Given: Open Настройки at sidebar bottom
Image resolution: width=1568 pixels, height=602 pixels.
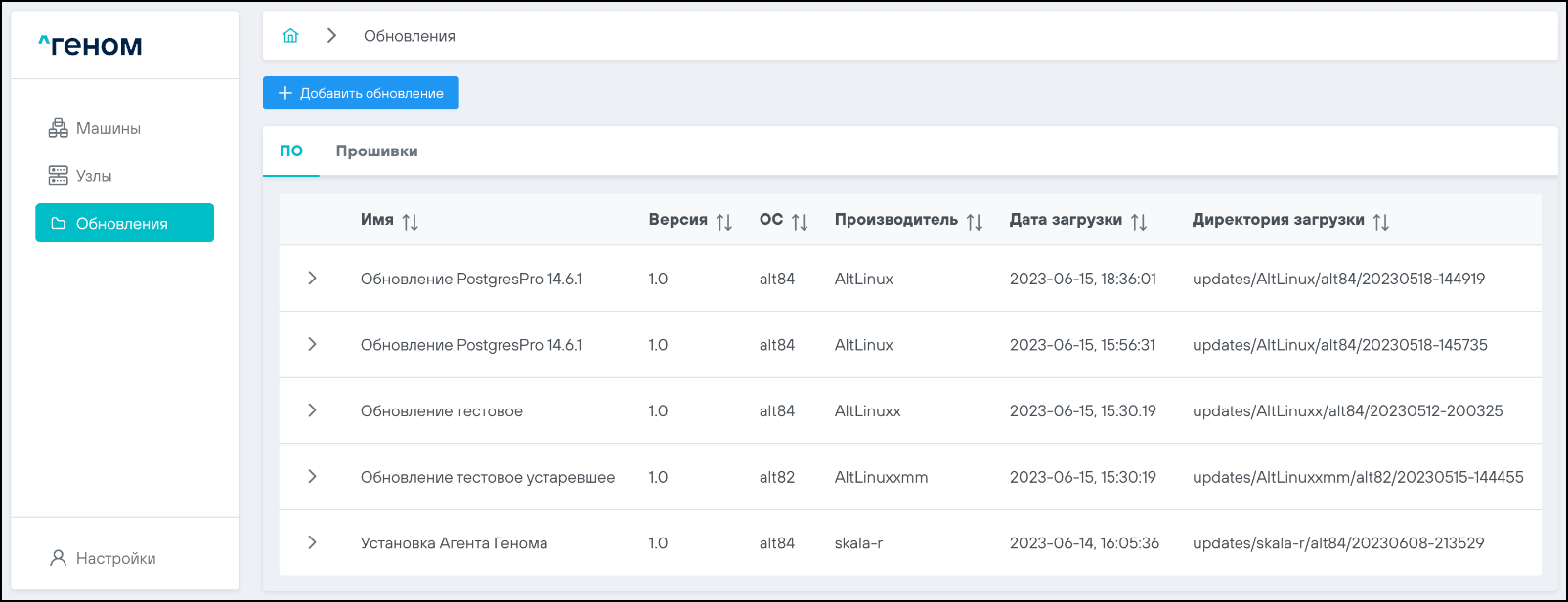Looking at the screenshot, I should tap(115, 558).
